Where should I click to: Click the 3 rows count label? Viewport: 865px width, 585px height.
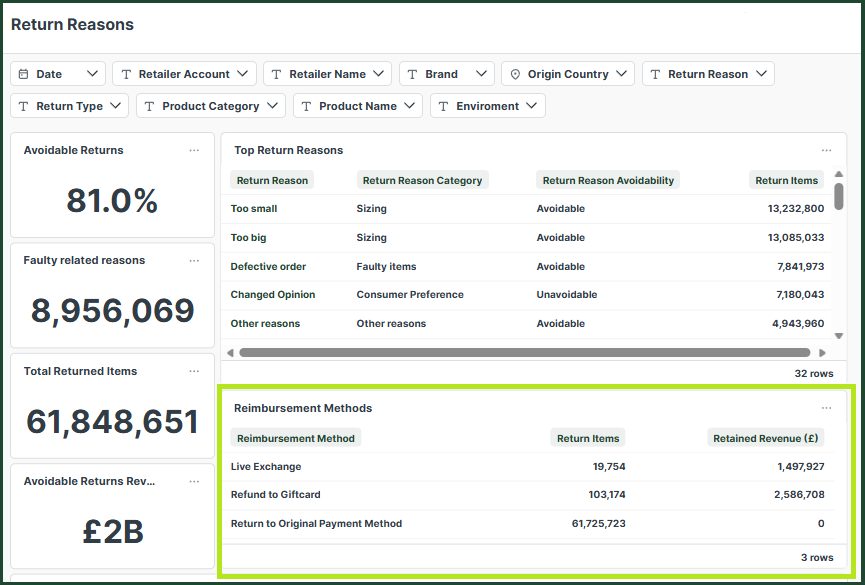tap(817, 557)
